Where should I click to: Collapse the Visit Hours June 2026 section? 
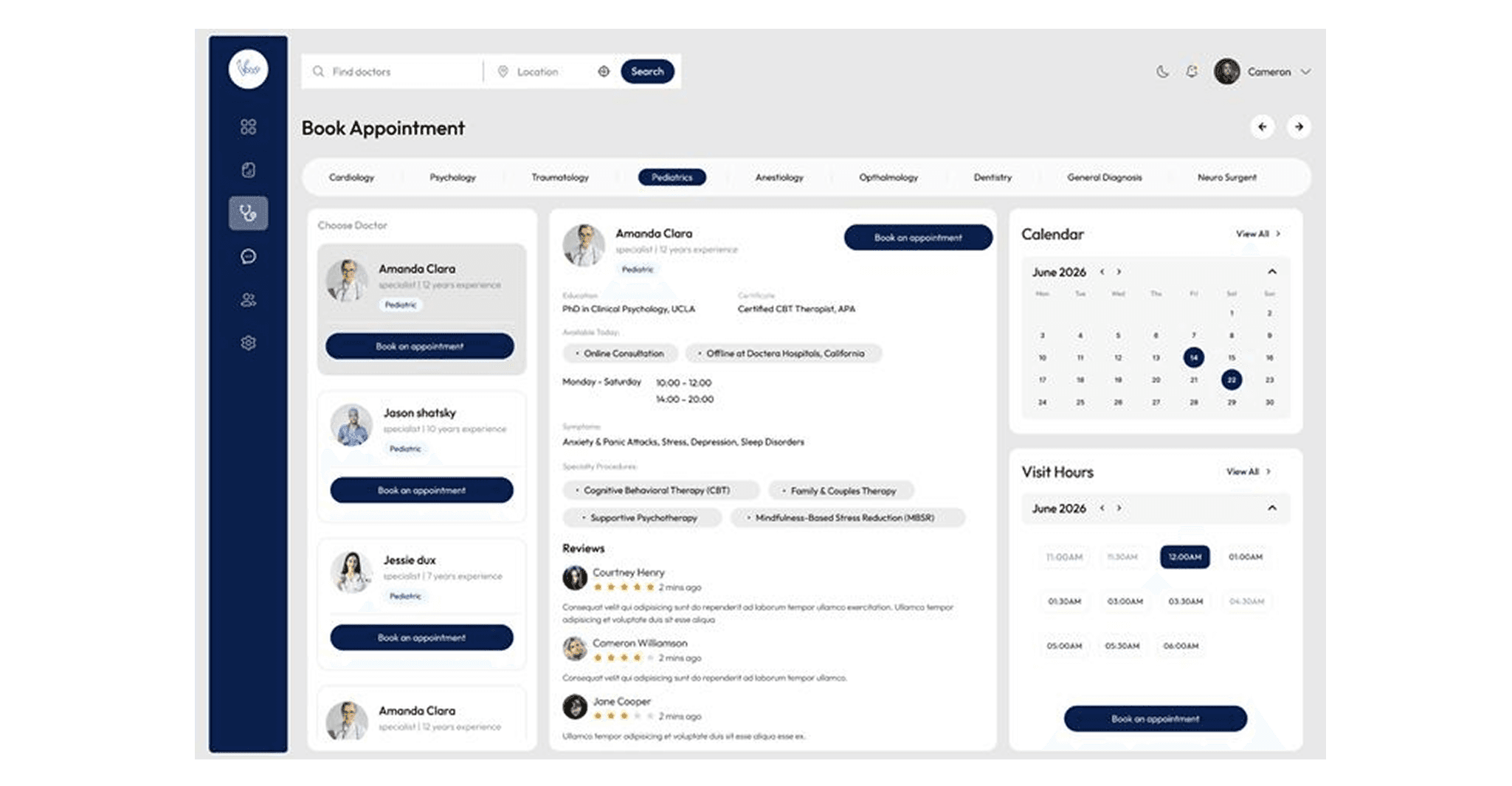1272,508
